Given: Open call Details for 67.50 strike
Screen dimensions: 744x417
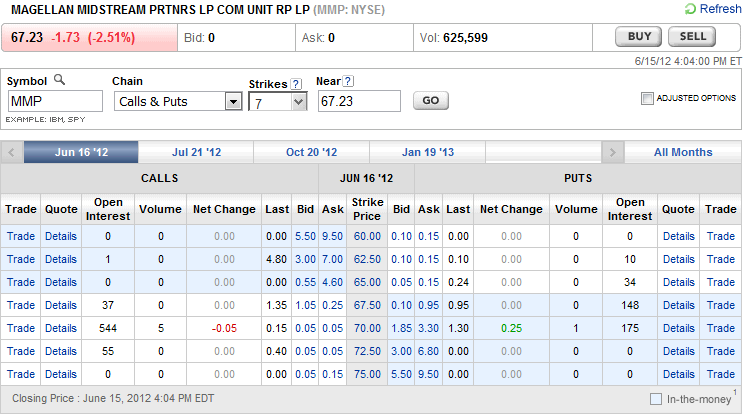Looking at the screenshot, I should click(61, 306).
